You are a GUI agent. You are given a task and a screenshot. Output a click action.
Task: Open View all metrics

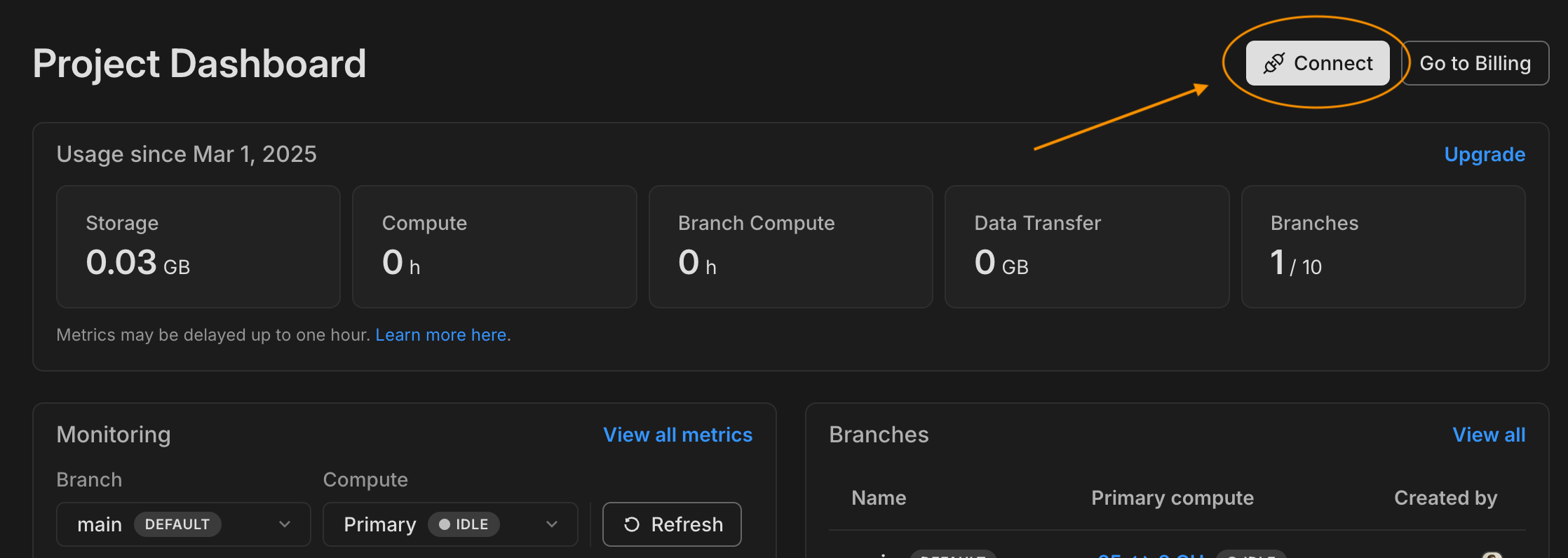(x=677, y=435)
